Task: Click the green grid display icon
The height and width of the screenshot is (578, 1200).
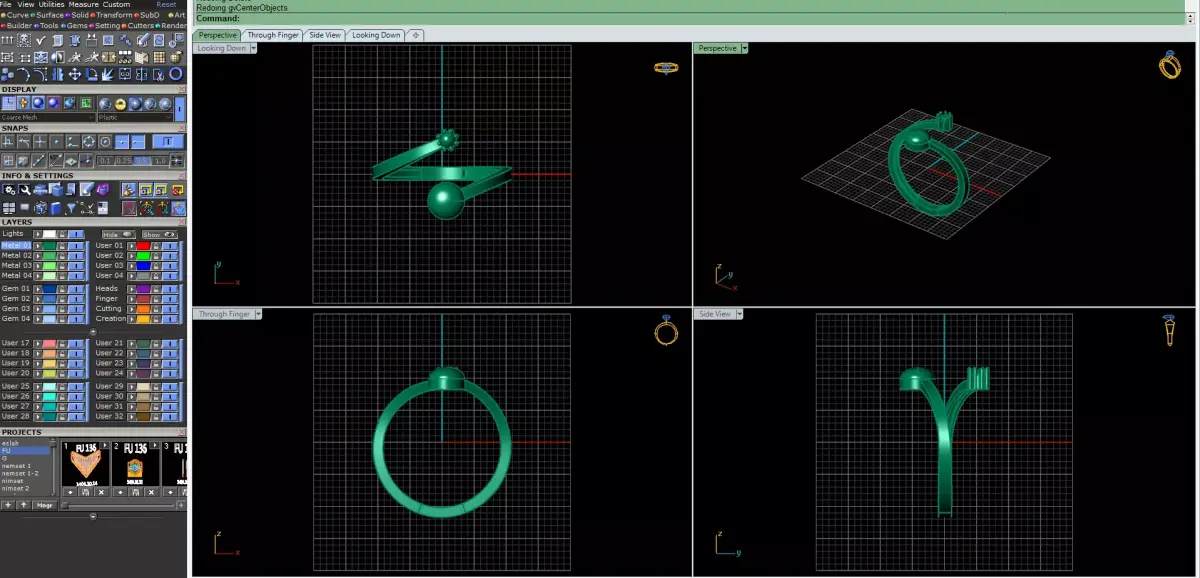Action: click(86, 103)
